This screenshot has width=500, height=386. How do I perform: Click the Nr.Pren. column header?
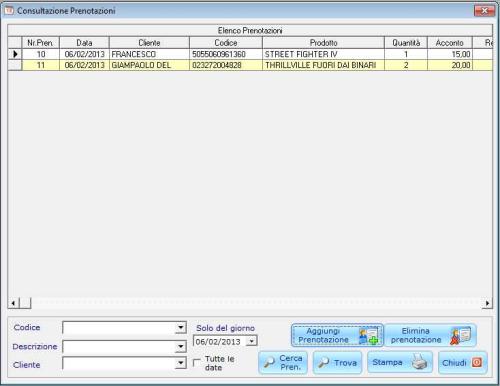tap(40, 43)
